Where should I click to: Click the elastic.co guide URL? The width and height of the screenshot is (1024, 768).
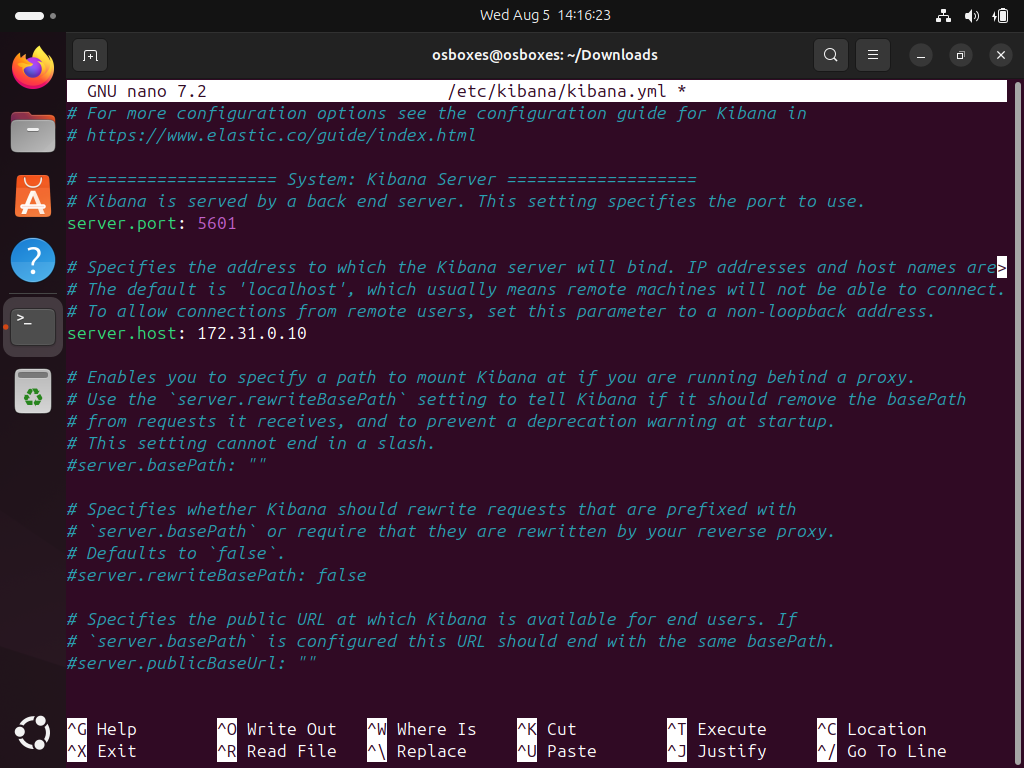(281, 135)
